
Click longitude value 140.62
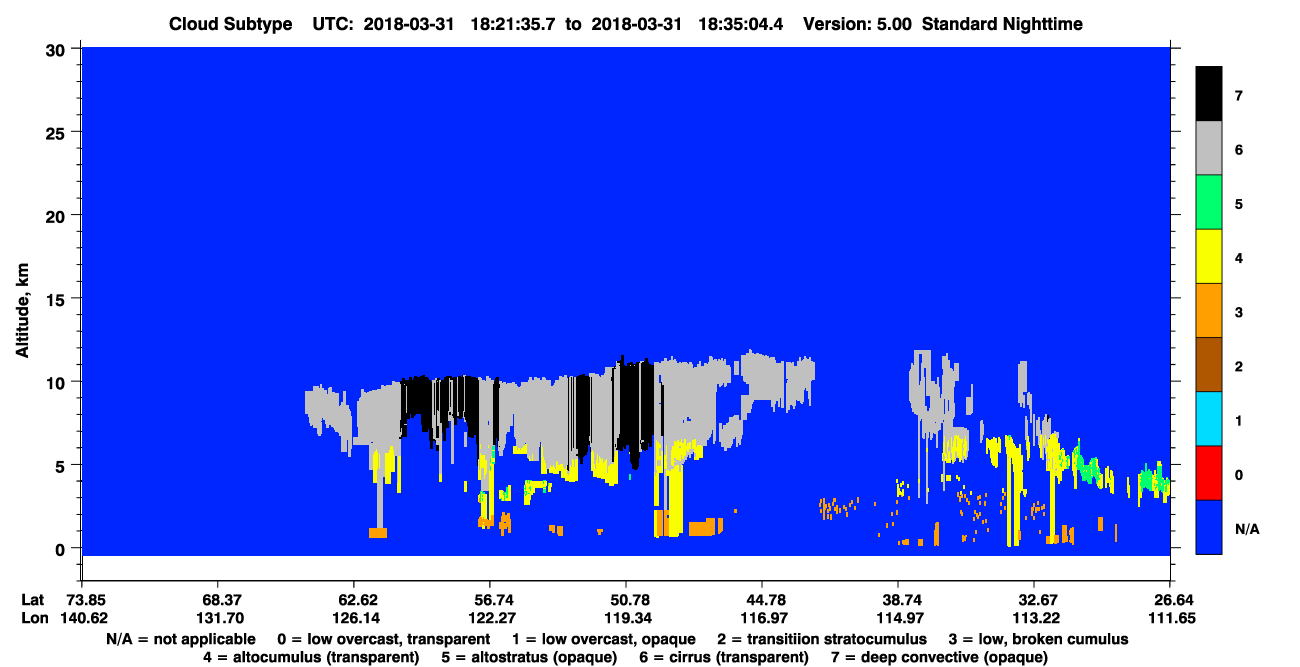85,618
